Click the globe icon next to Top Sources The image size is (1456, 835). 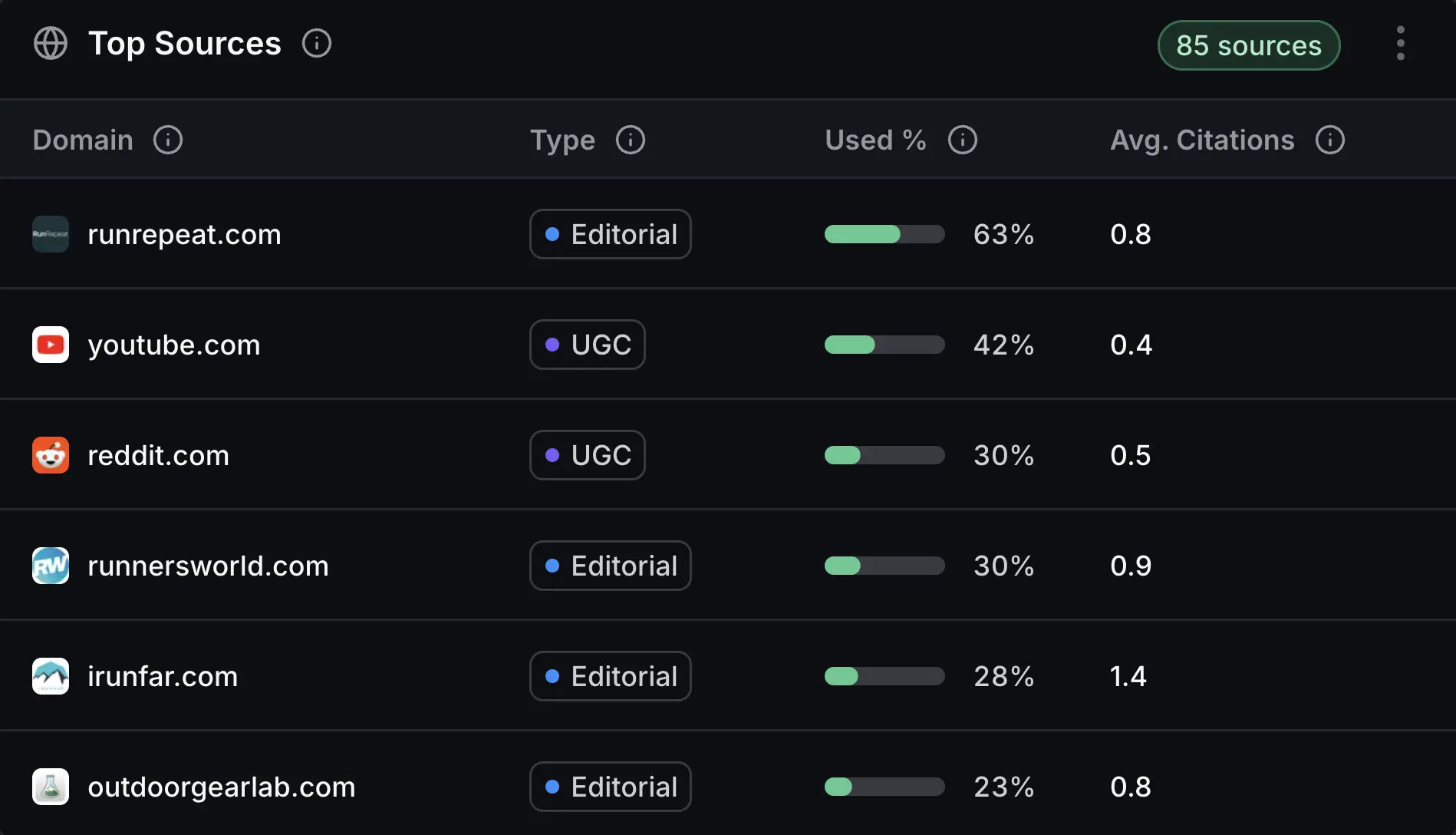coord(51,44)
